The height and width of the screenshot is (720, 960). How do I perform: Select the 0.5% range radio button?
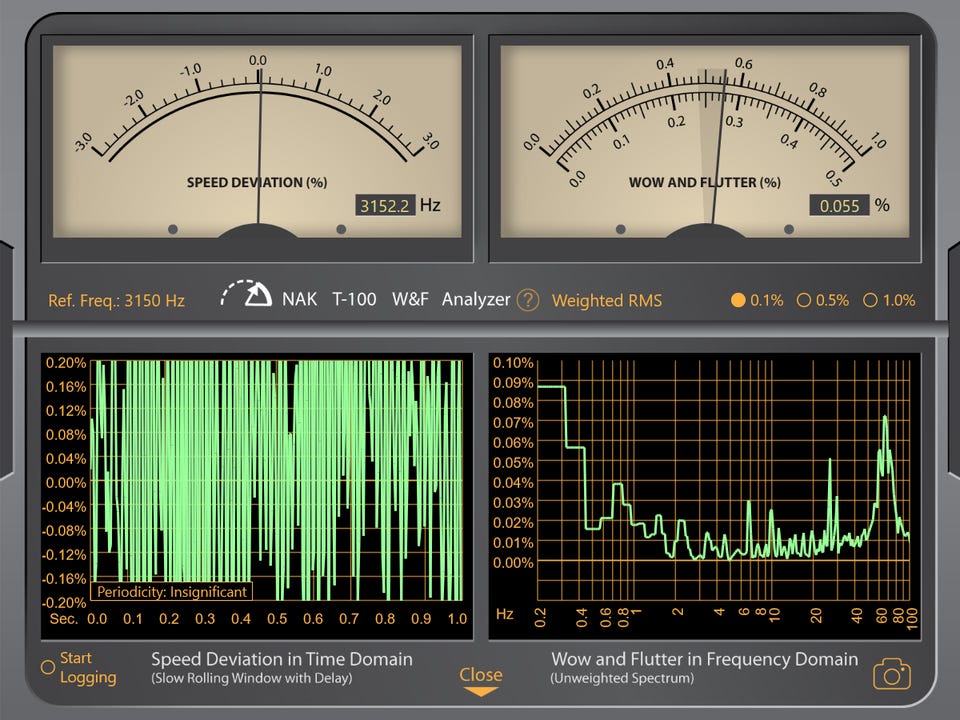pyautogui.click(x=803, y=300)
